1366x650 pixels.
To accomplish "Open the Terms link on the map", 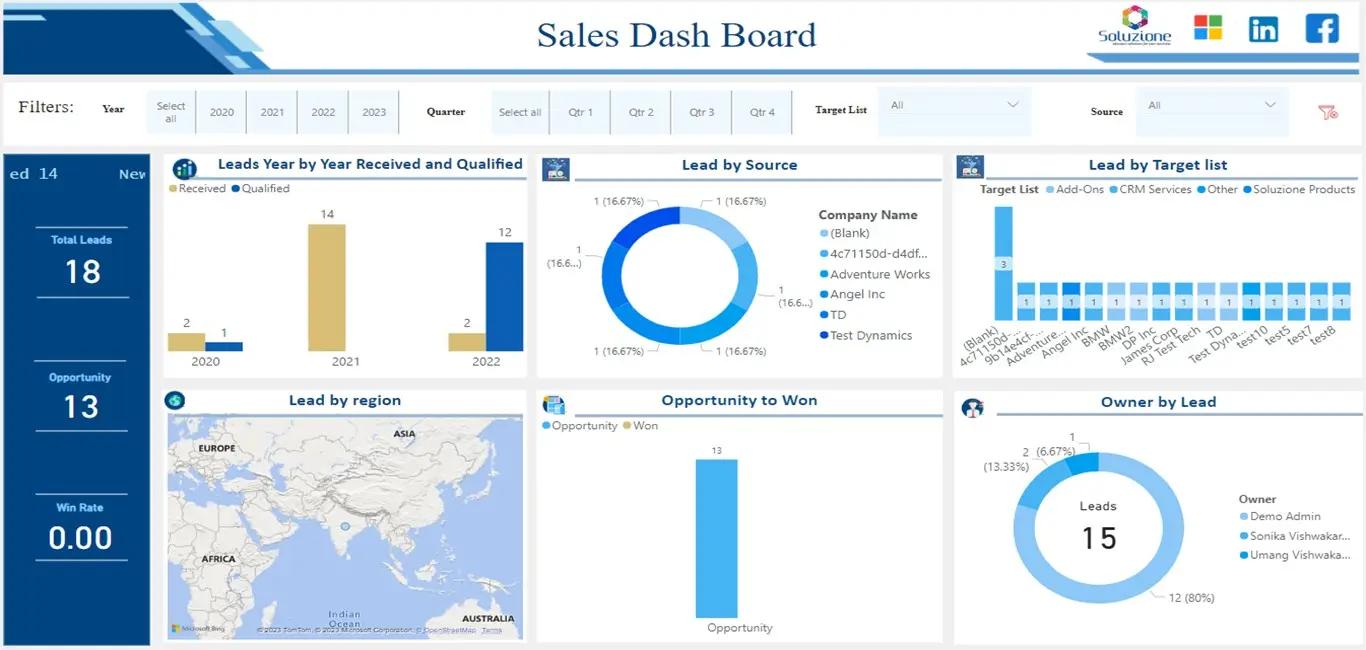I will [491, 630].
